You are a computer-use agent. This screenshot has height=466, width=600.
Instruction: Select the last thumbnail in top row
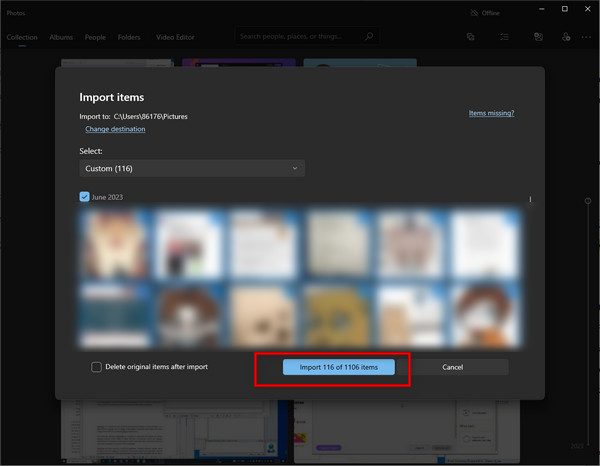pyautogui.click(x=485, y=243)
